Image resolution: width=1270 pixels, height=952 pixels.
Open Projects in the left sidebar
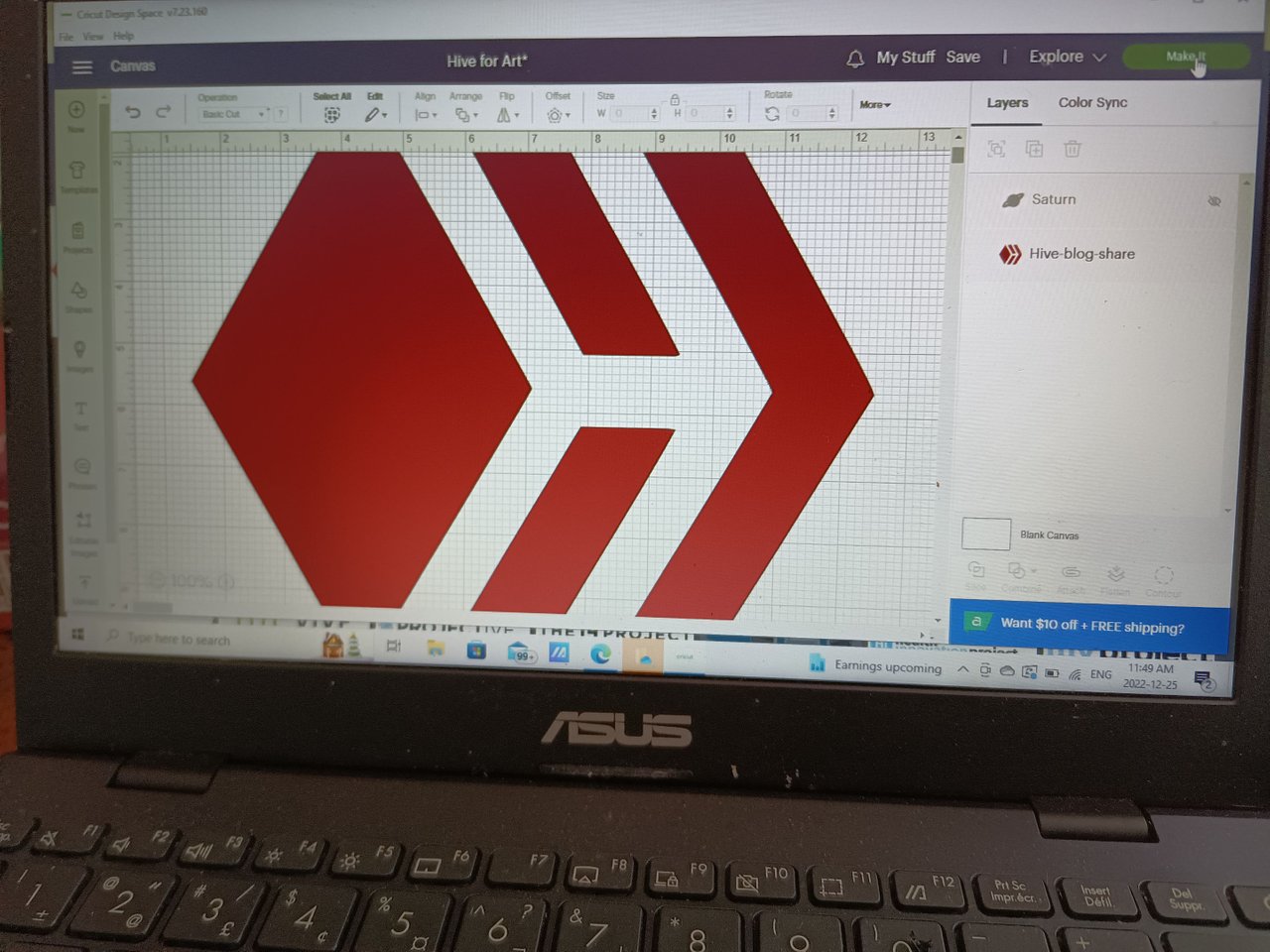coord(77,236)
